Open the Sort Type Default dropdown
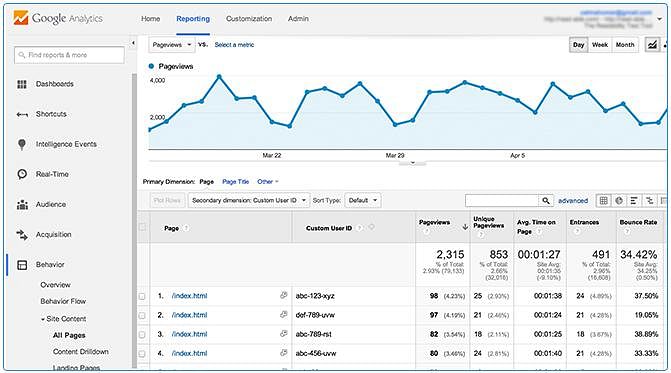Viewport: 671px width, 373px height. click(x=362, y=200)
